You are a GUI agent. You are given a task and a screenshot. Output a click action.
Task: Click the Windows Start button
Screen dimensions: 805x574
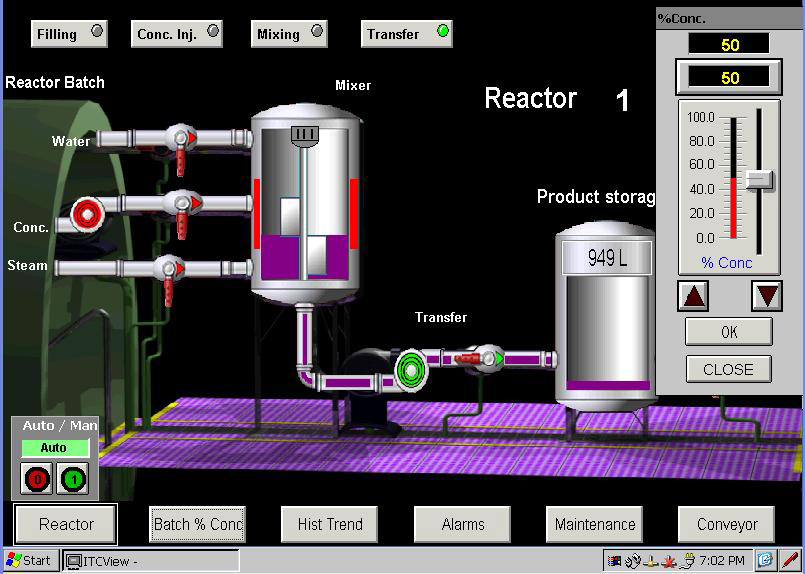pos(30,560)
